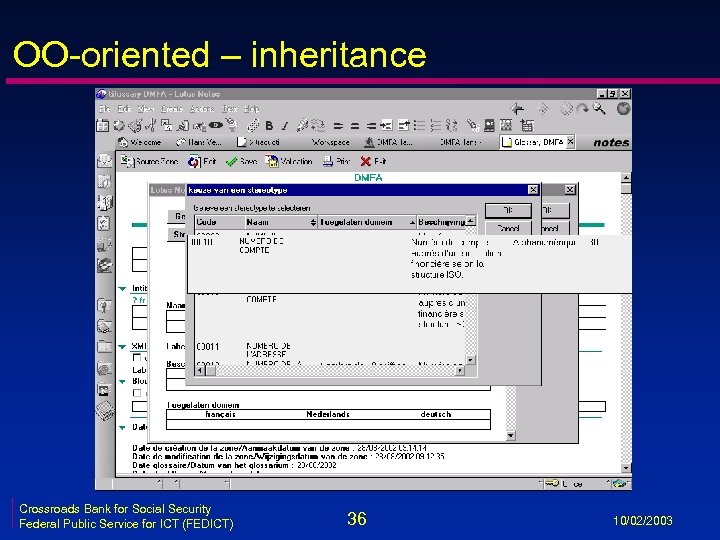The width and height of the screenshot is (720, 540).
Task: Click the Italic formatting icon
Action: [285, 125]
